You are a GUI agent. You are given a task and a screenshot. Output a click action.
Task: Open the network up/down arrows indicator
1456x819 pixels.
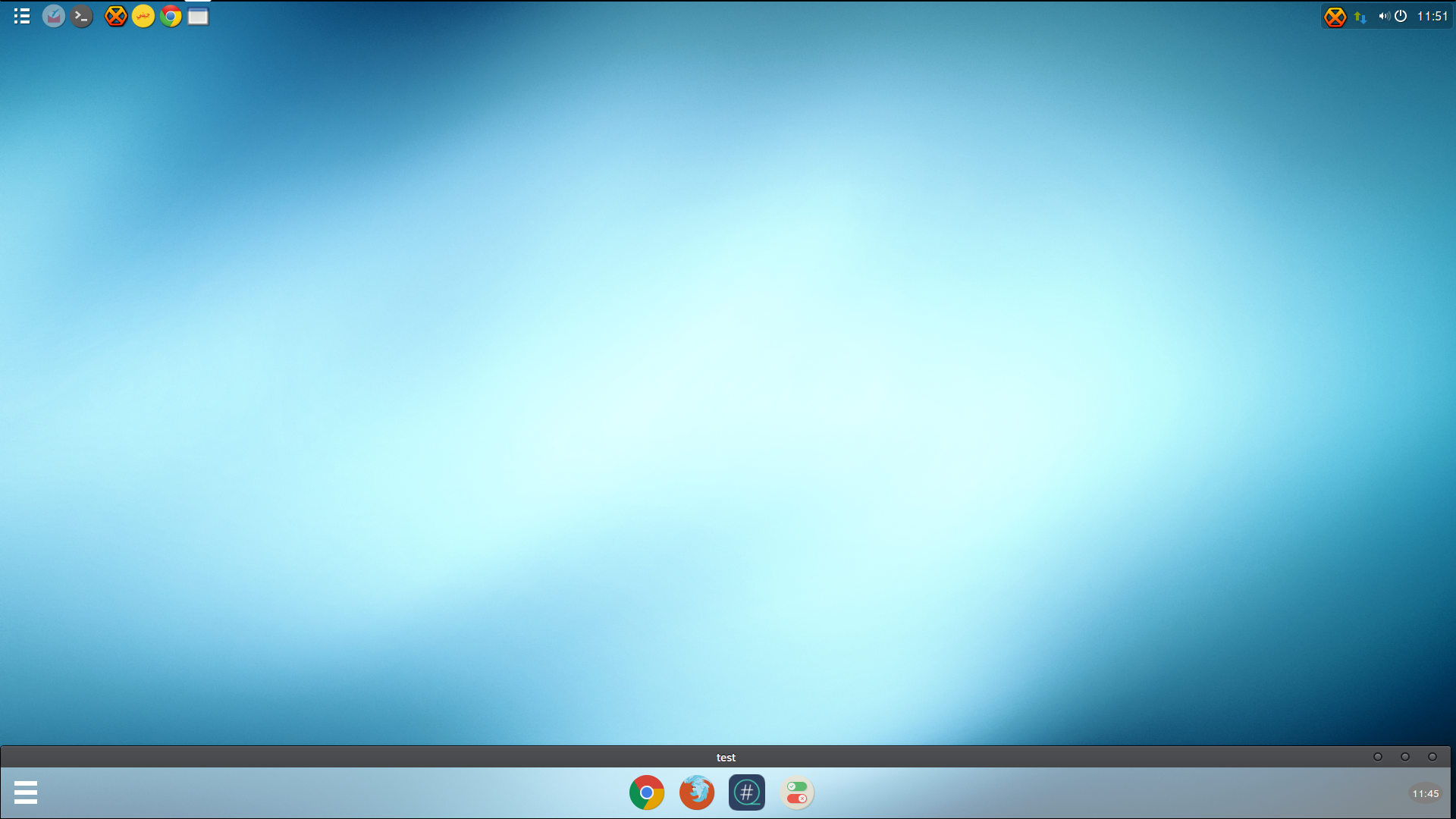point(1360,17)
